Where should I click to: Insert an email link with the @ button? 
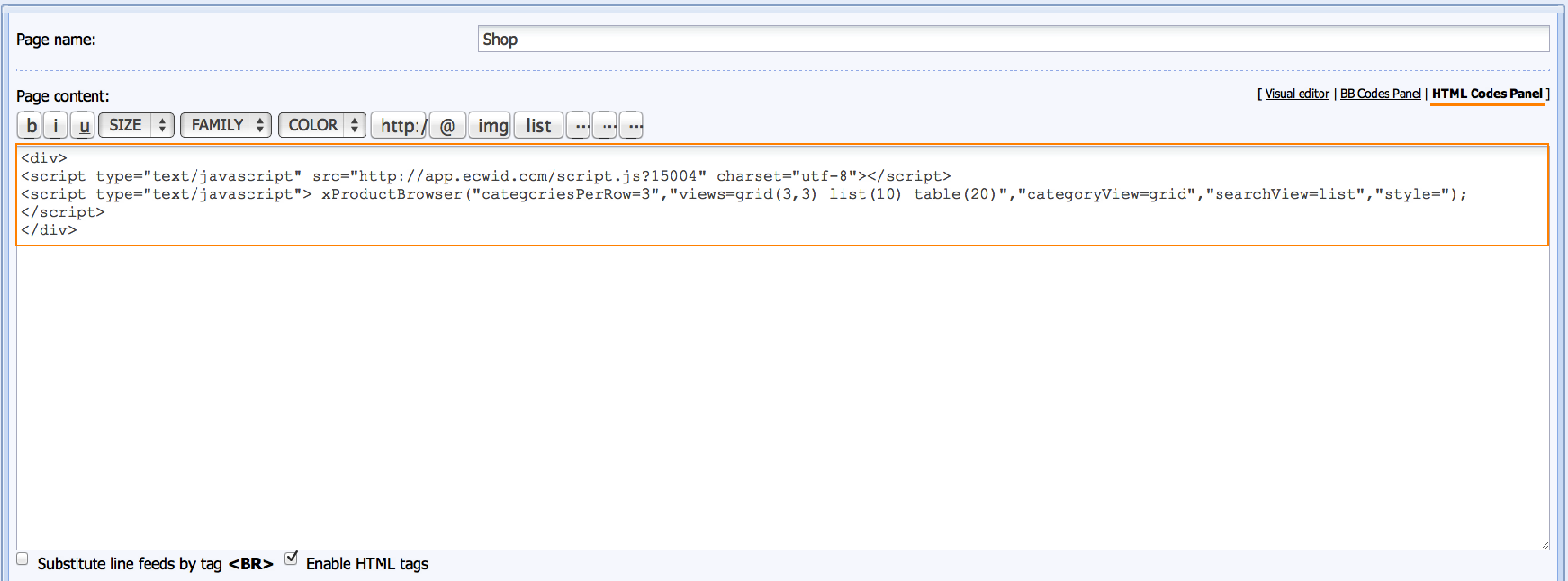447,125
